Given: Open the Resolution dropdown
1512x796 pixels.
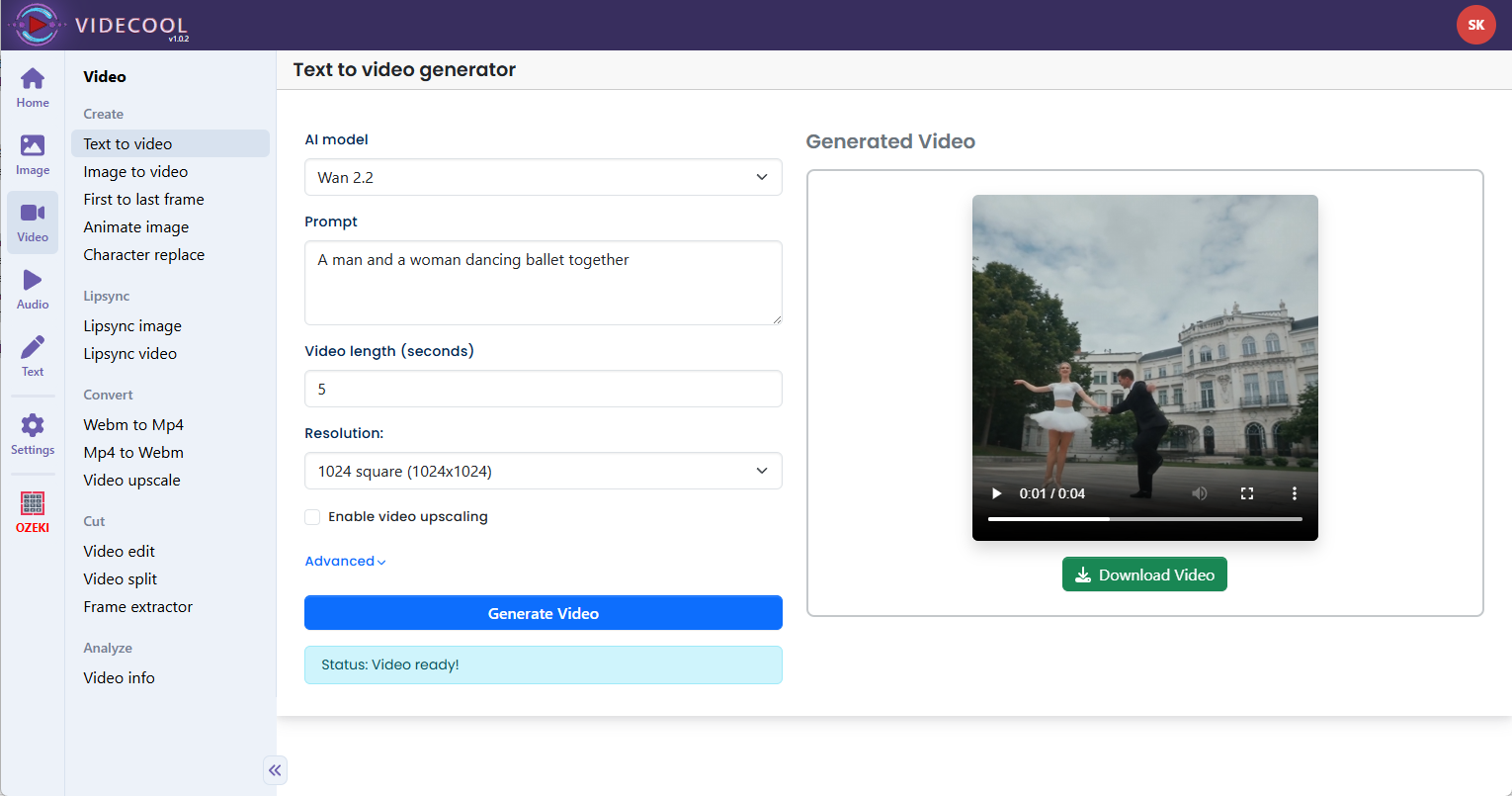Looking at the screenshot, I should [x=543, y=472].
